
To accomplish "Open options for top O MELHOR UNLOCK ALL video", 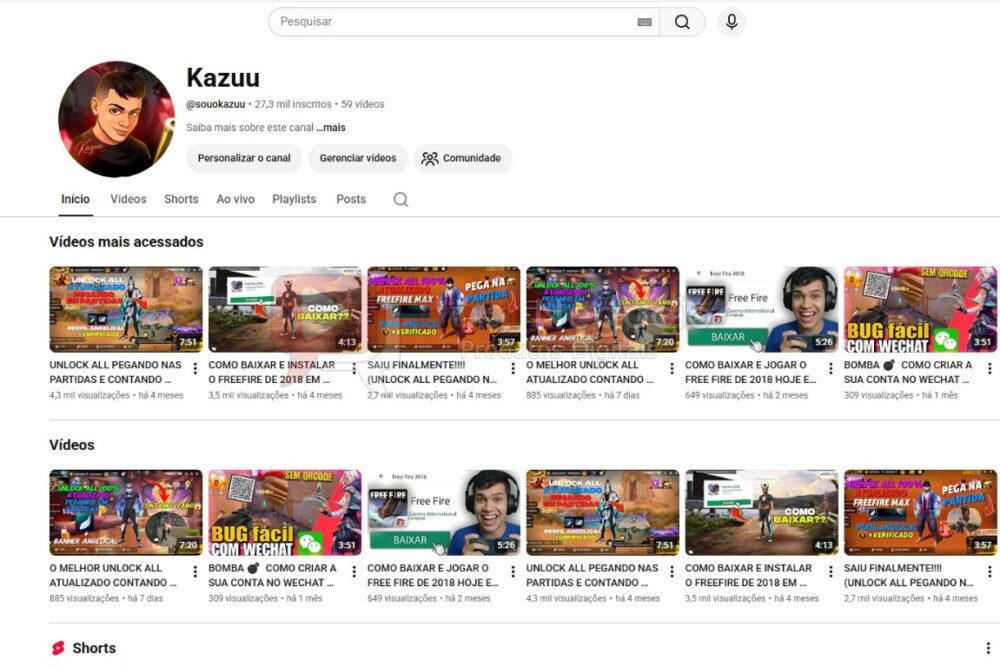I will 672,368.
